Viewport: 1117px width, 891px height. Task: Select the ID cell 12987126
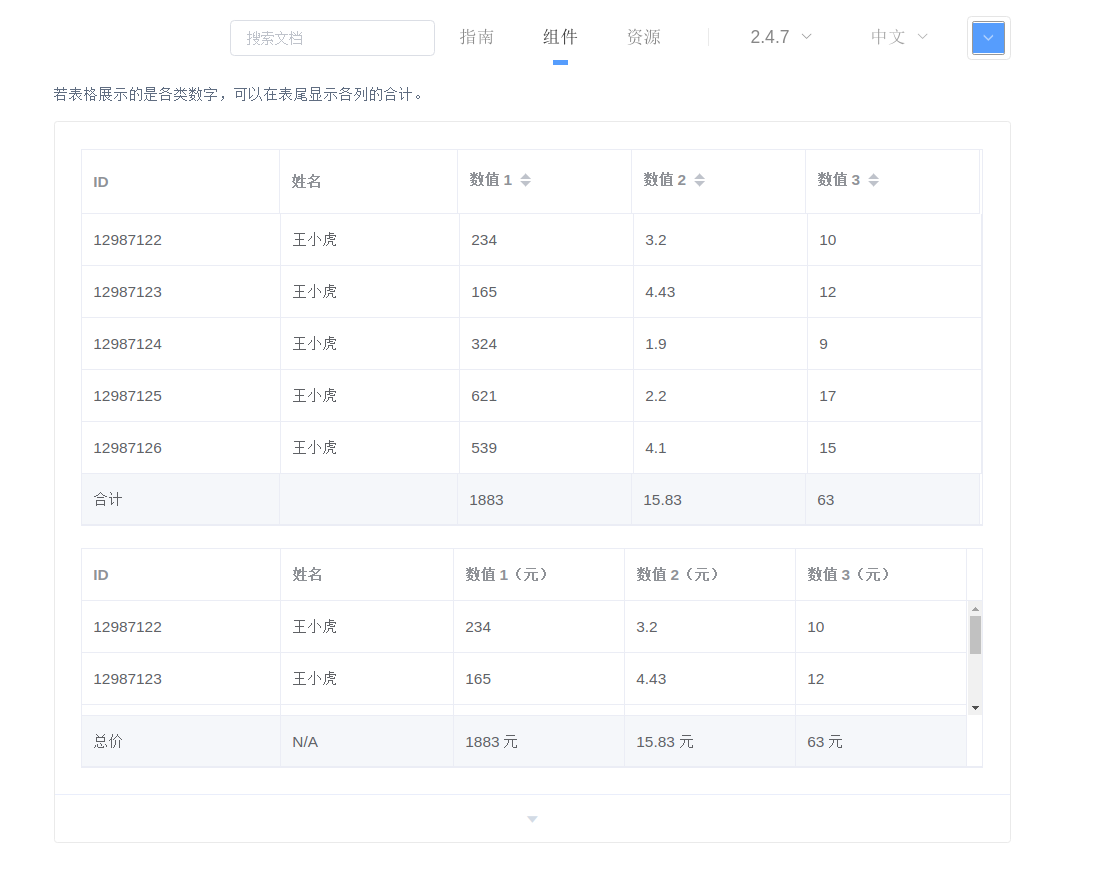click(x=181, y=448)
